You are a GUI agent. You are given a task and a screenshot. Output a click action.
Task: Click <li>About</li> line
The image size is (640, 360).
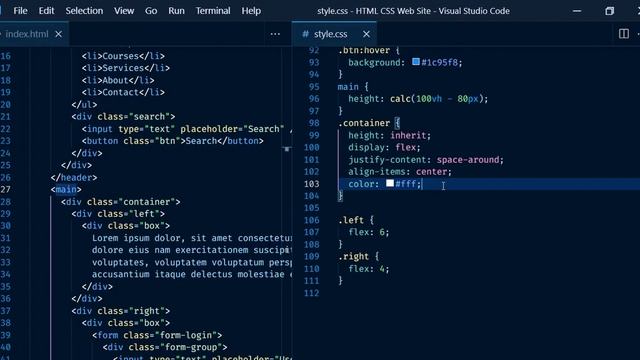pos(118,80)
